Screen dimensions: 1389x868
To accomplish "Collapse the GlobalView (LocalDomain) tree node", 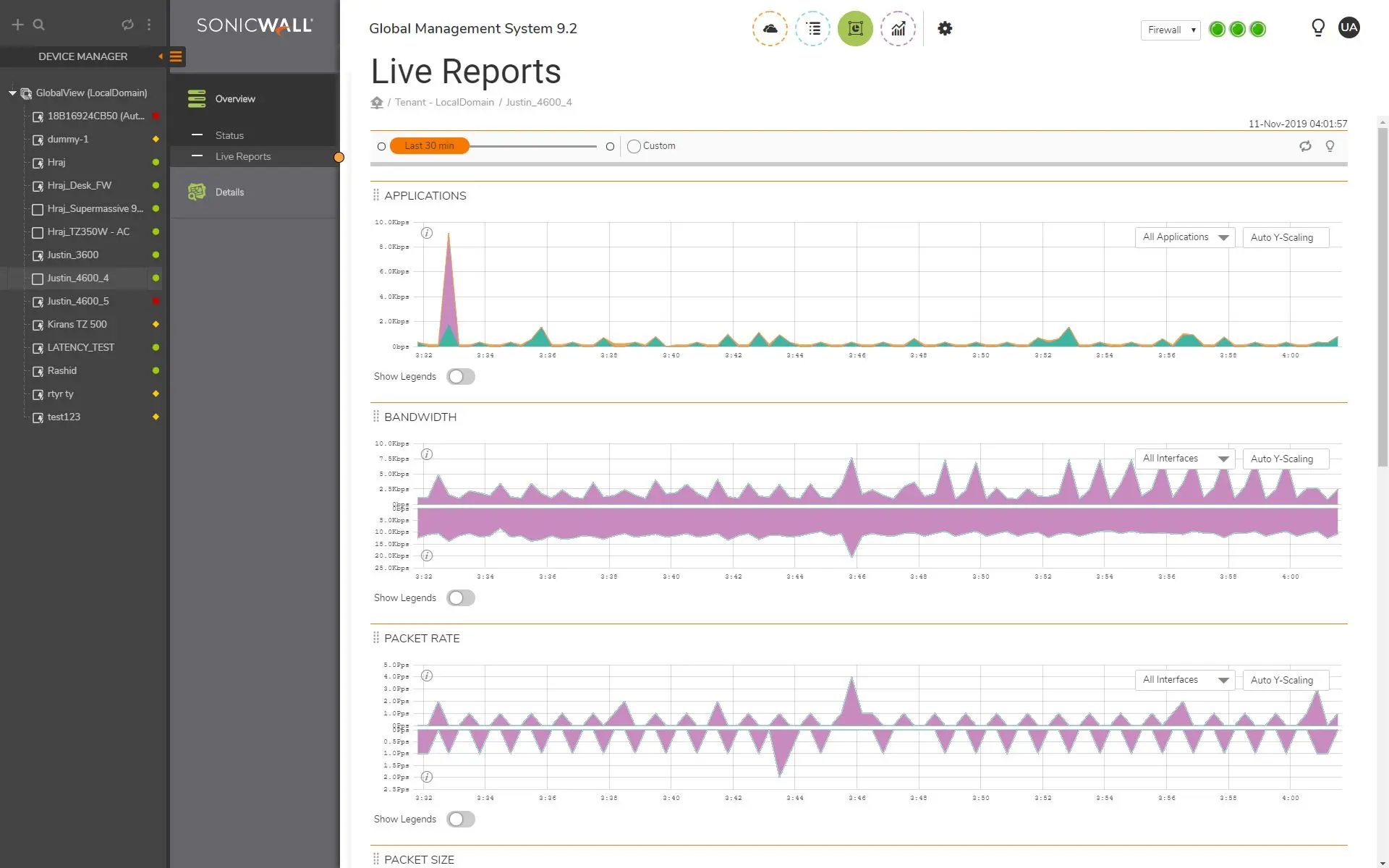I will point(12,93).
